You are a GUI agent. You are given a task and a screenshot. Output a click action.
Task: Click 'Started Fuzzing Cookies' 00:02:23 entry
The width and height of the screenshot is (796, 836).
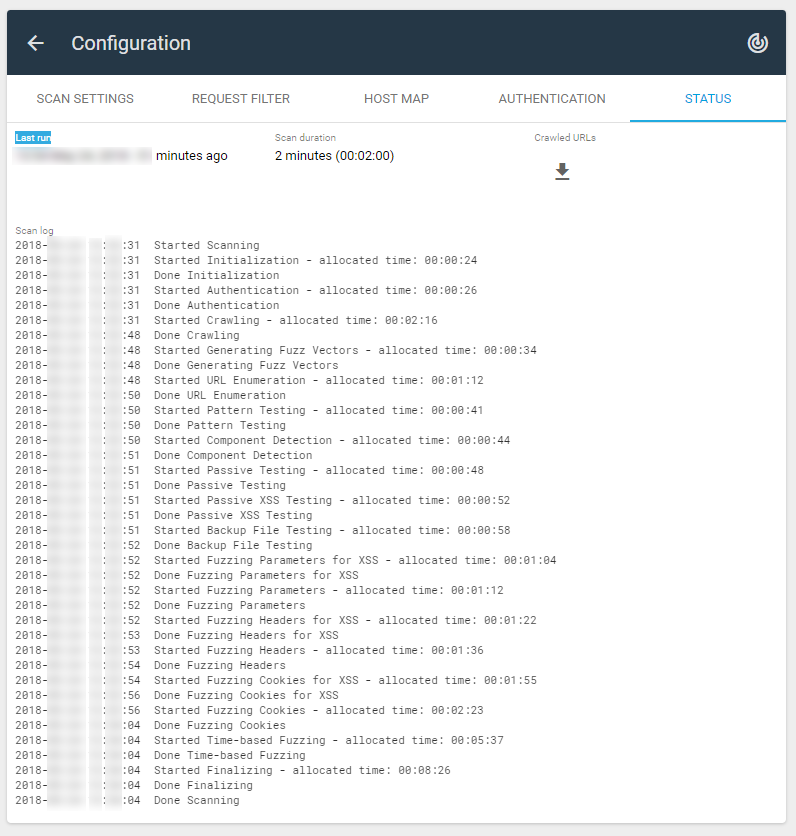tap(318, 710)
